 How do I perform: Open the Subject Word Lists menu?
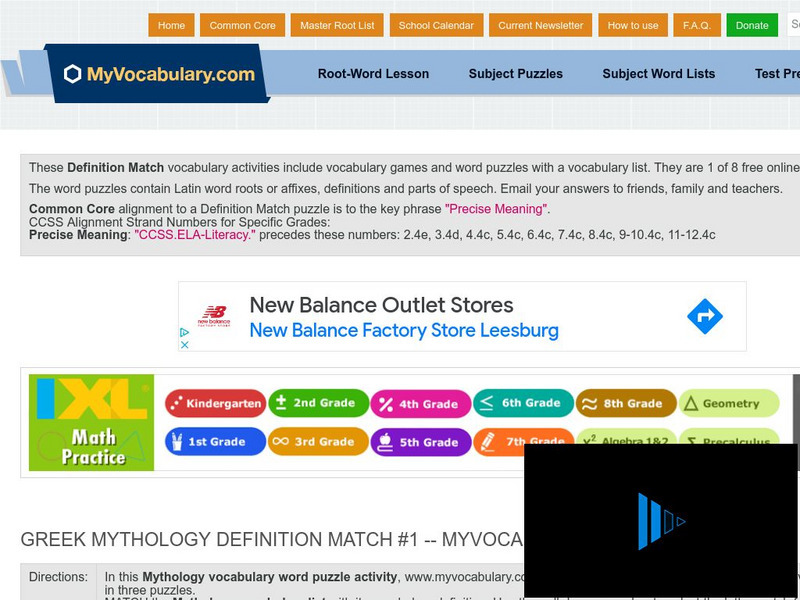(x=659, y=74)
